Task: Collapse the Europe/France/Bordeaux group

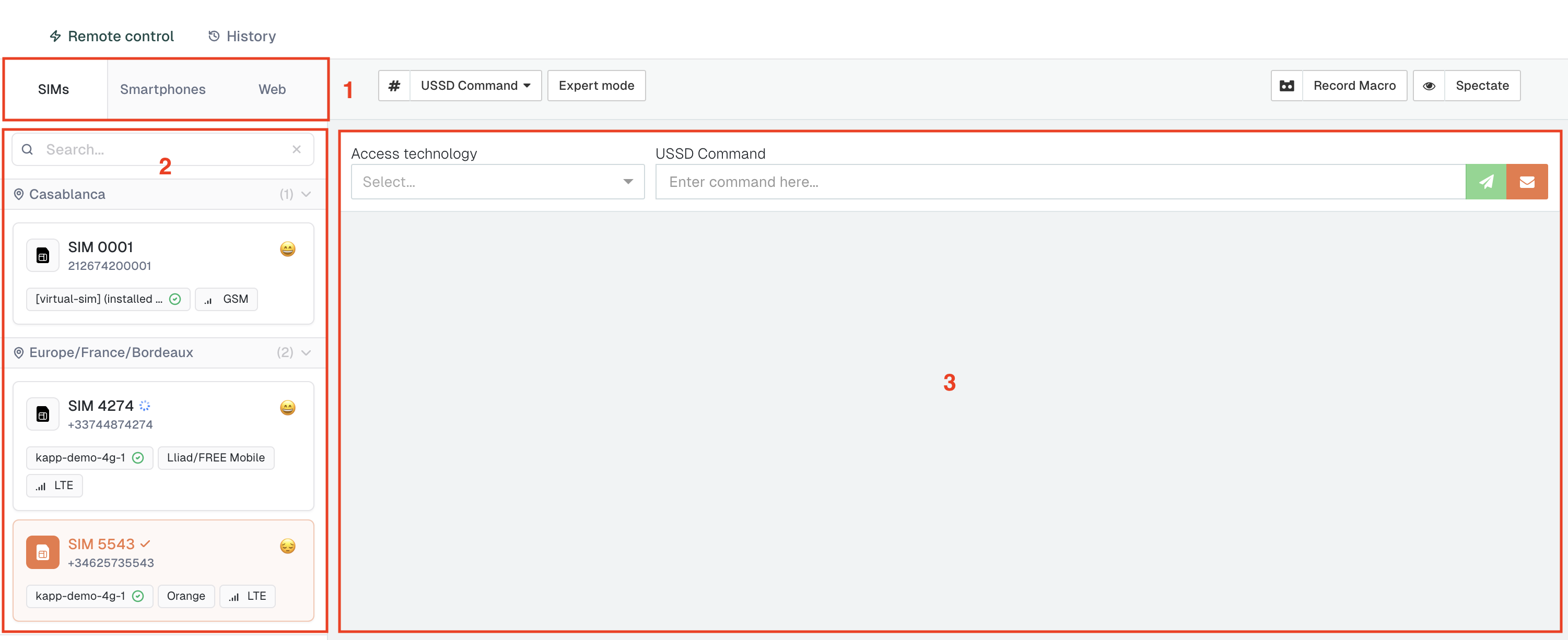Action: coord(306,352)
